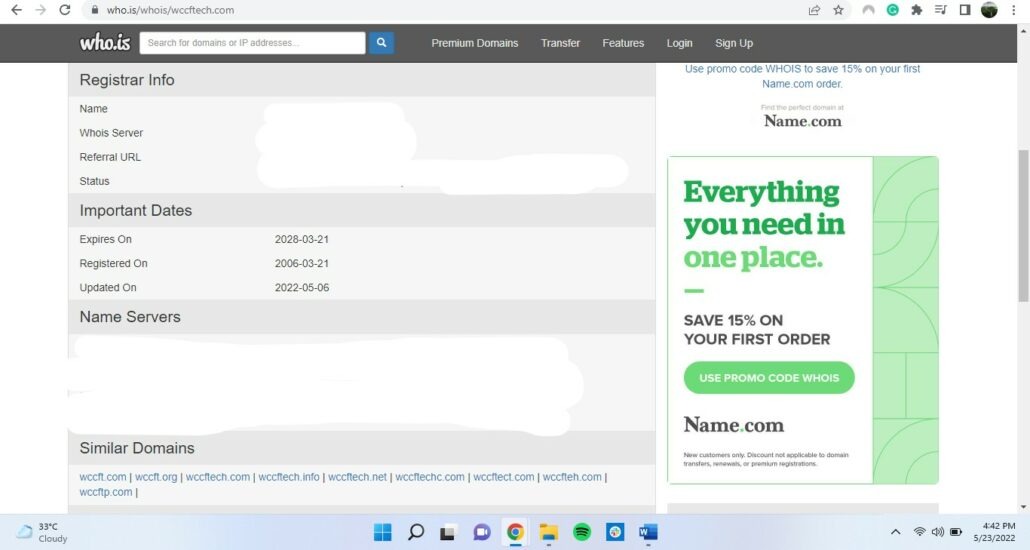Open the Extensions puzzle icon
Viewport: 1030px width, 550px height.
point(916,10)
